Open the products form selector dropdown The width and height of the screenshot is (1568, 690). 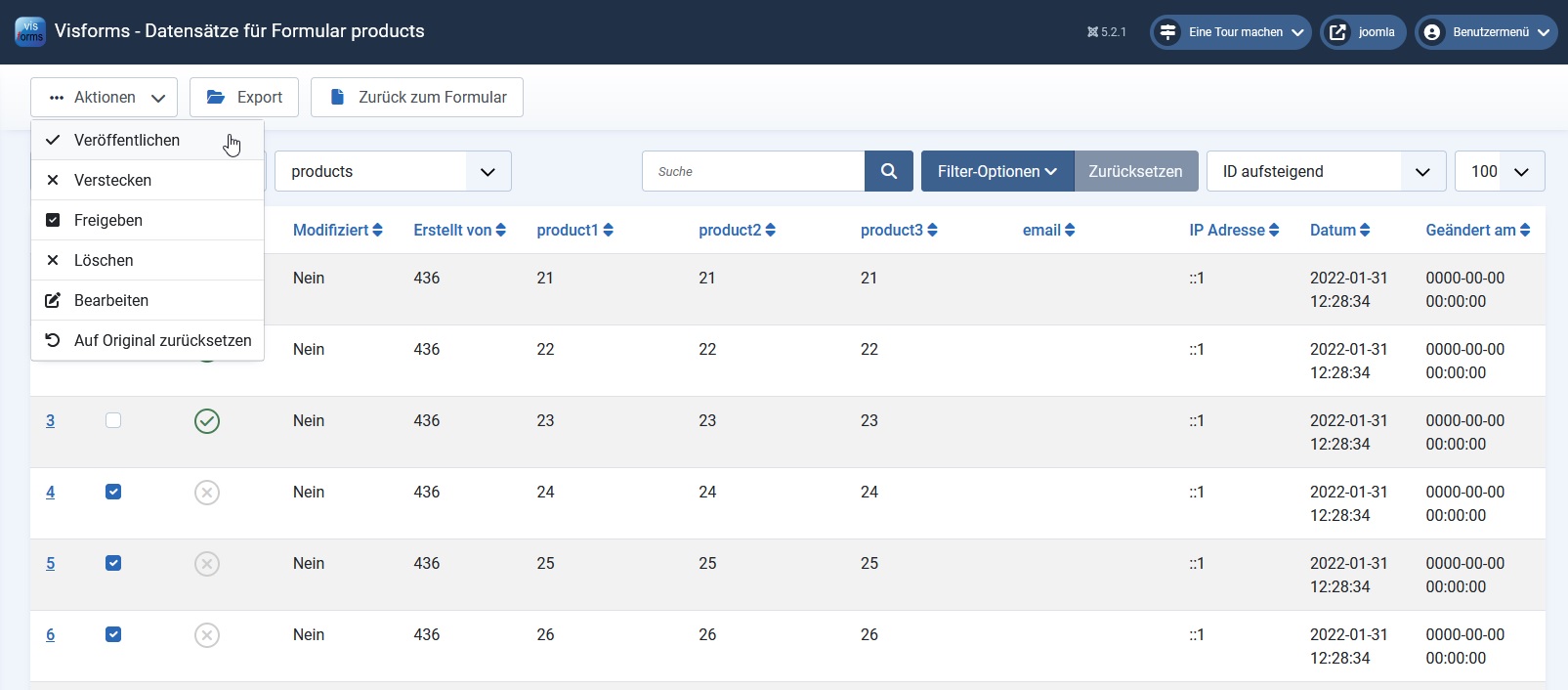click(393, 171)
